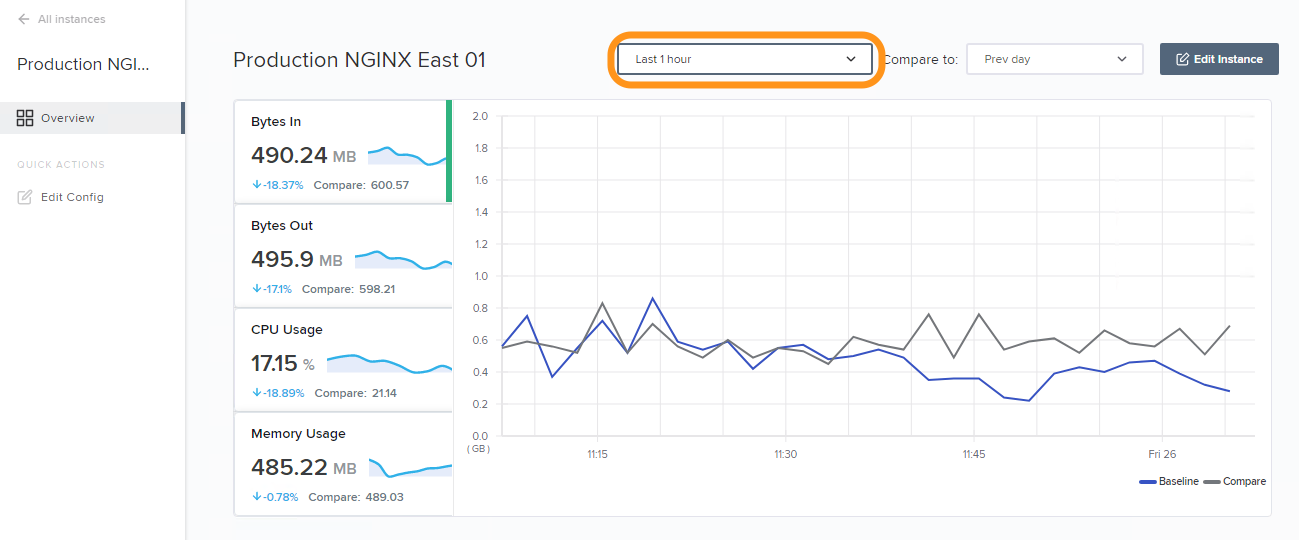The width and height of the screenshot is (1299, 540).
Task: Click the Baseline legend swatch
Action: [x=1147, y=482]
